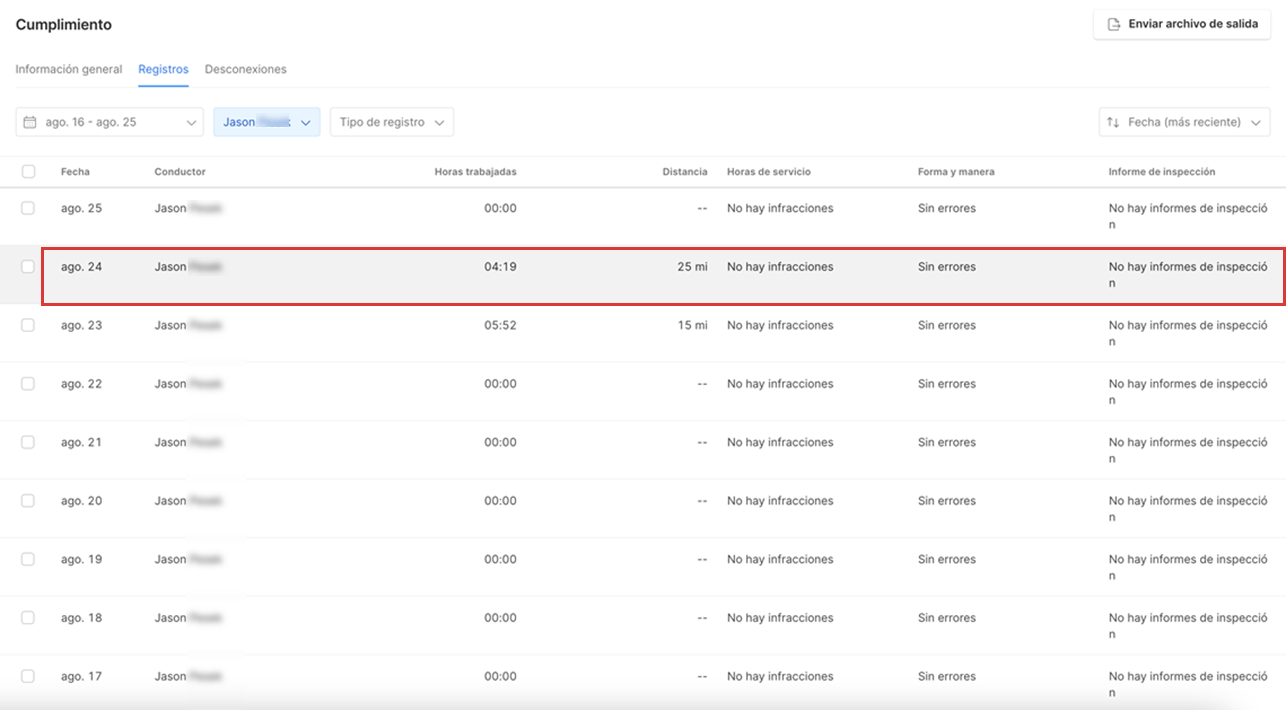
Task: Click the calendar icon in date filter
Action: pos(29,122)
